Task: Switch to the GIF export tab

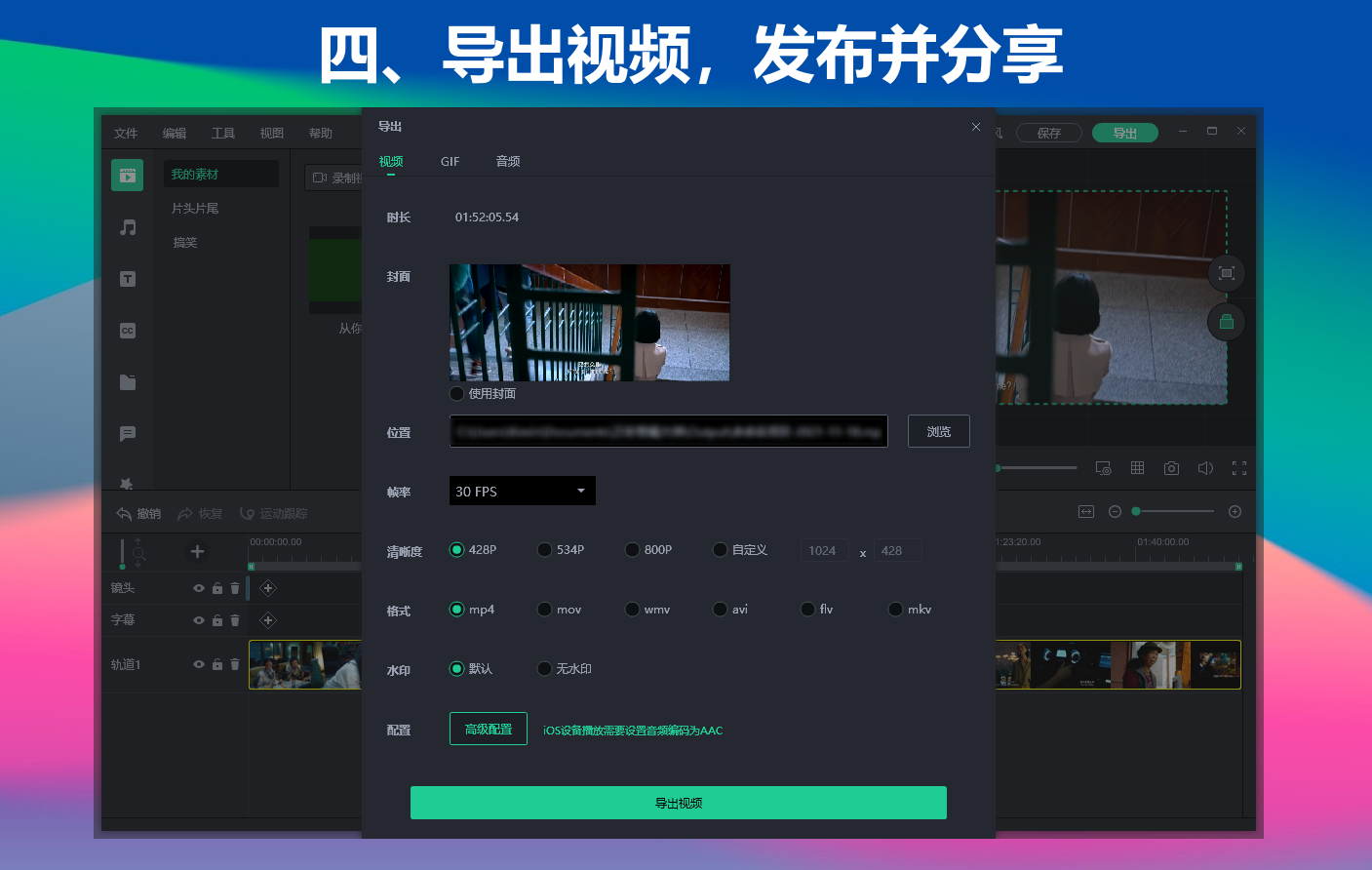Action: coord(450,162)
